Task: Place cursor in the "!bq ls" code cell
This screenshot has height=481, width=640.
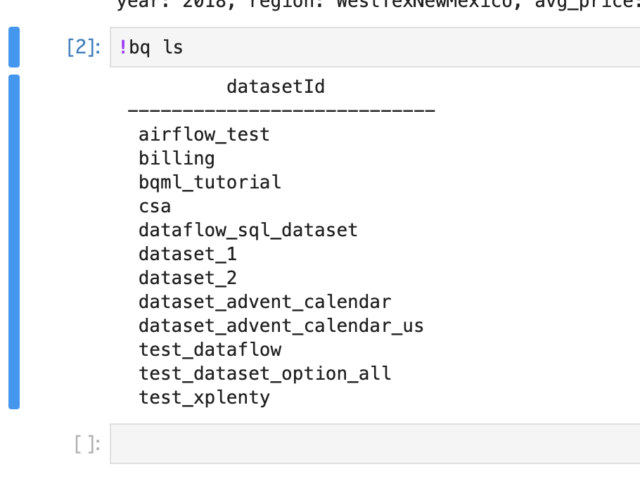Action: click(x=375, y=47)
